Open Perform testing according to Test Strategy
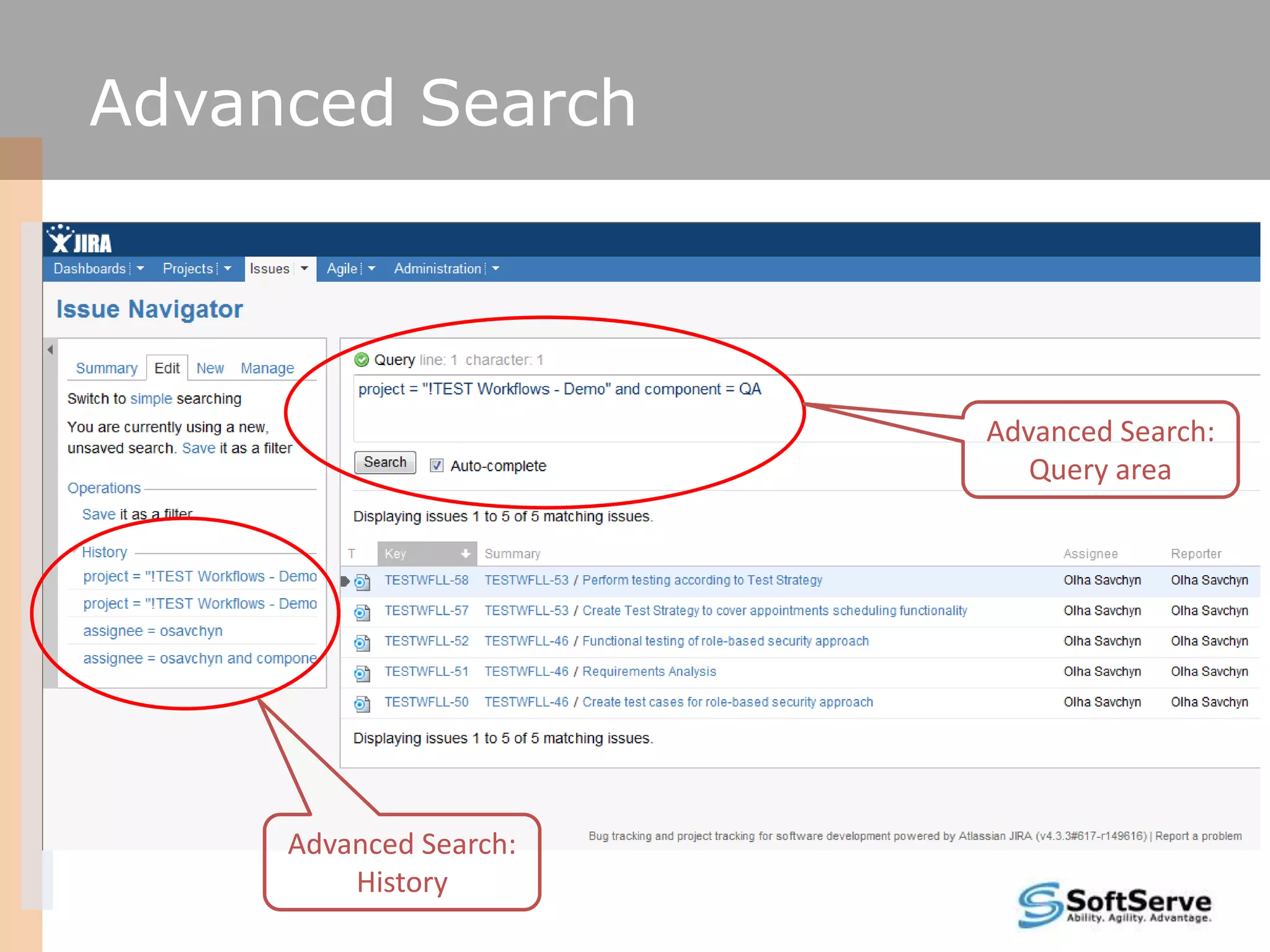This screenshot has width=1270, height=952. point(702,580)
